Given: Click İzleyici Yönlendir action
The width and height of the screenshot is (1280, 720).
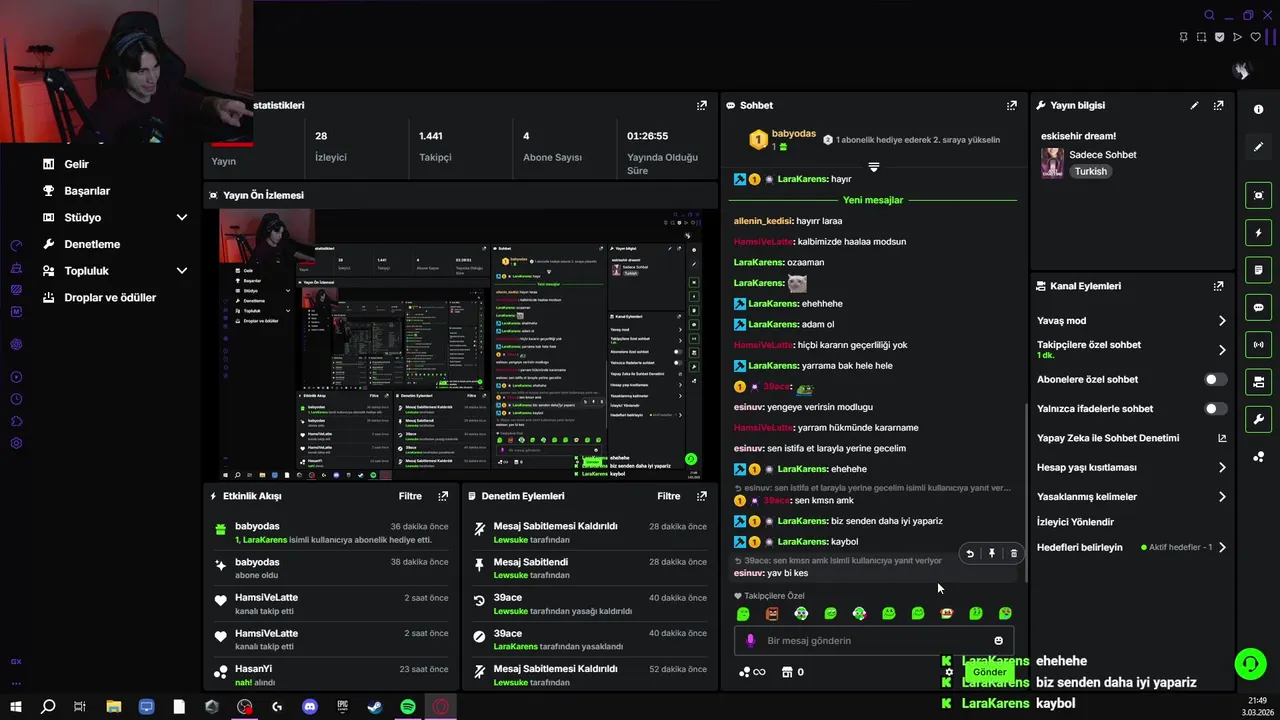Looking at the screenshot, I should point(1075,522).
